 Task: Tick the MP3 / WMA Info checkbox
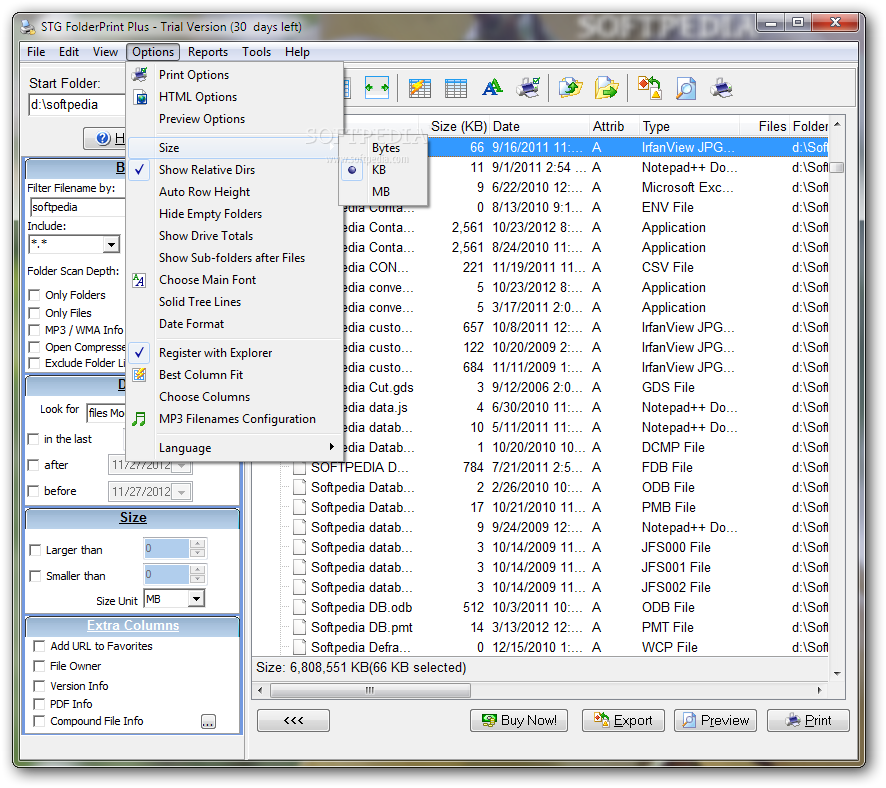click(35, 330)
